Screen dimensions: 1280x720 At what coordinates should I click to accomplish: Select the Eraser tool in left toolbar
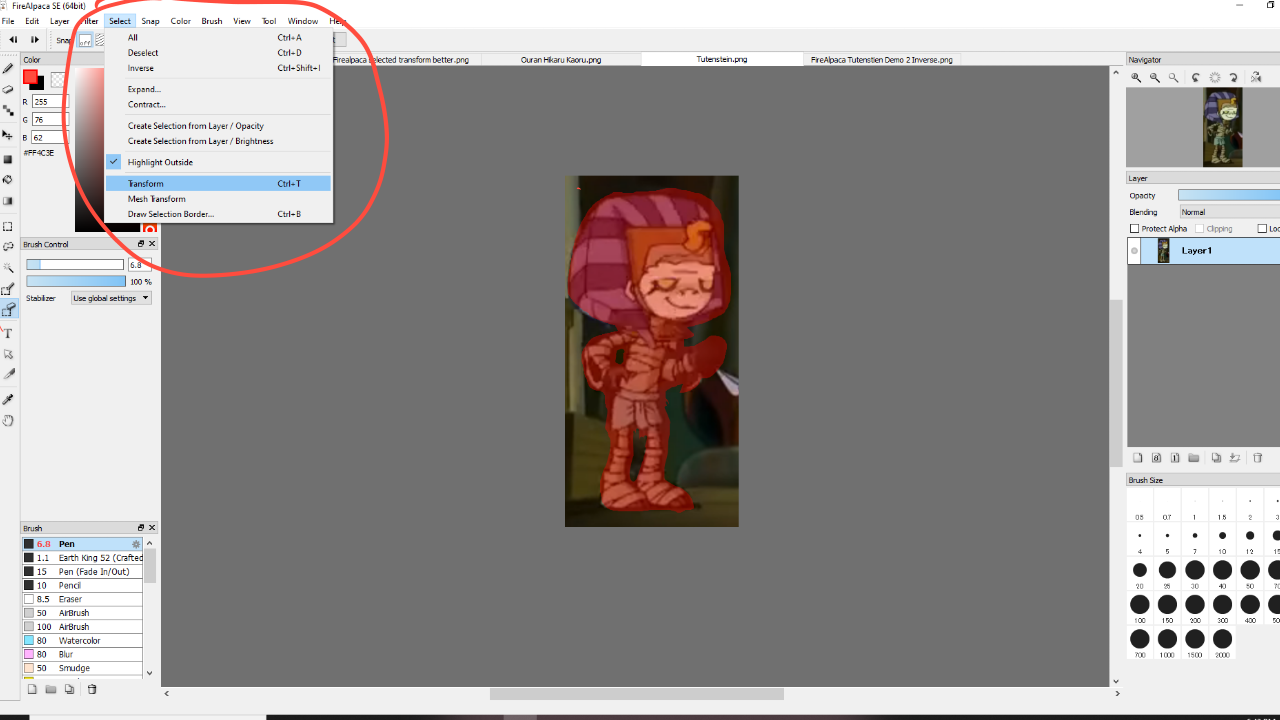(x=8, y=89)
